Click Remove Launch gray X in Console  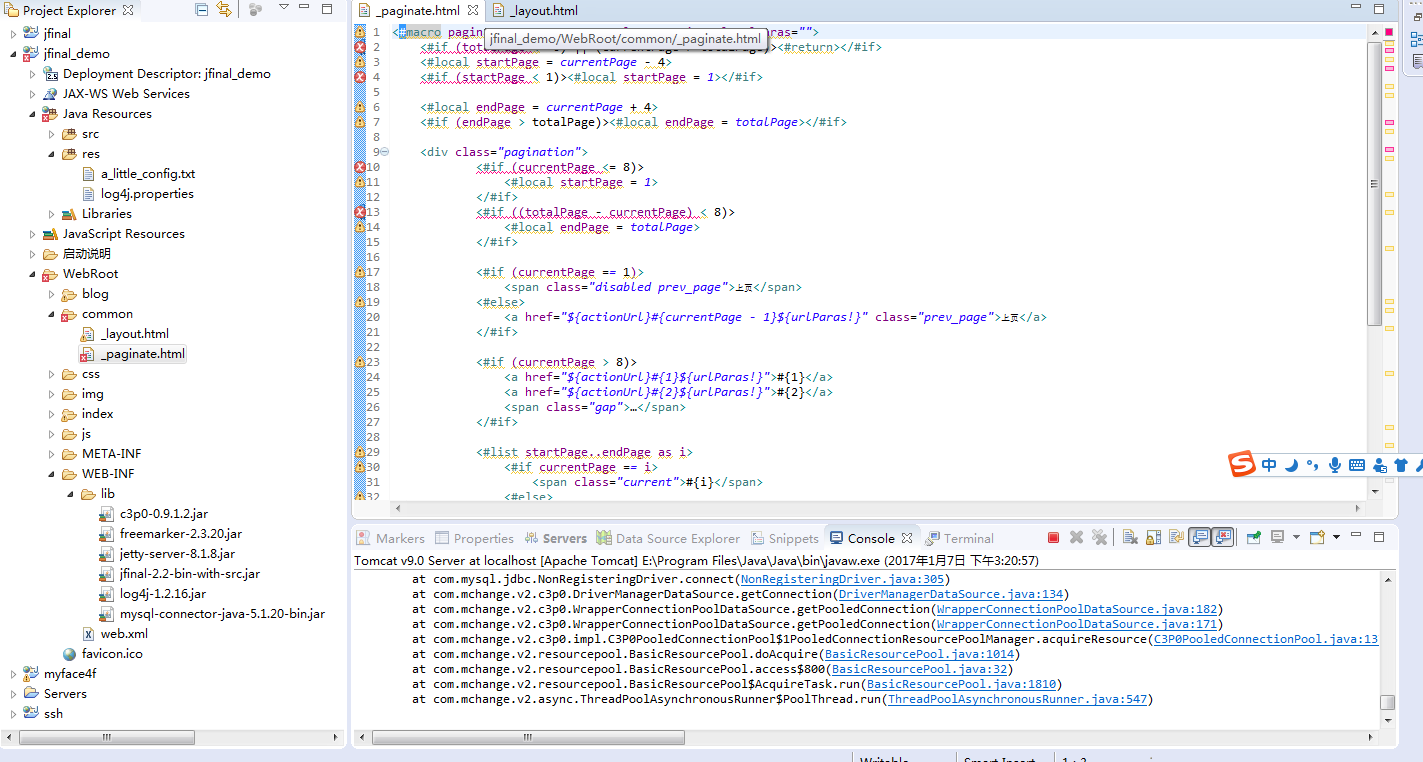[x=1076, y=537]
